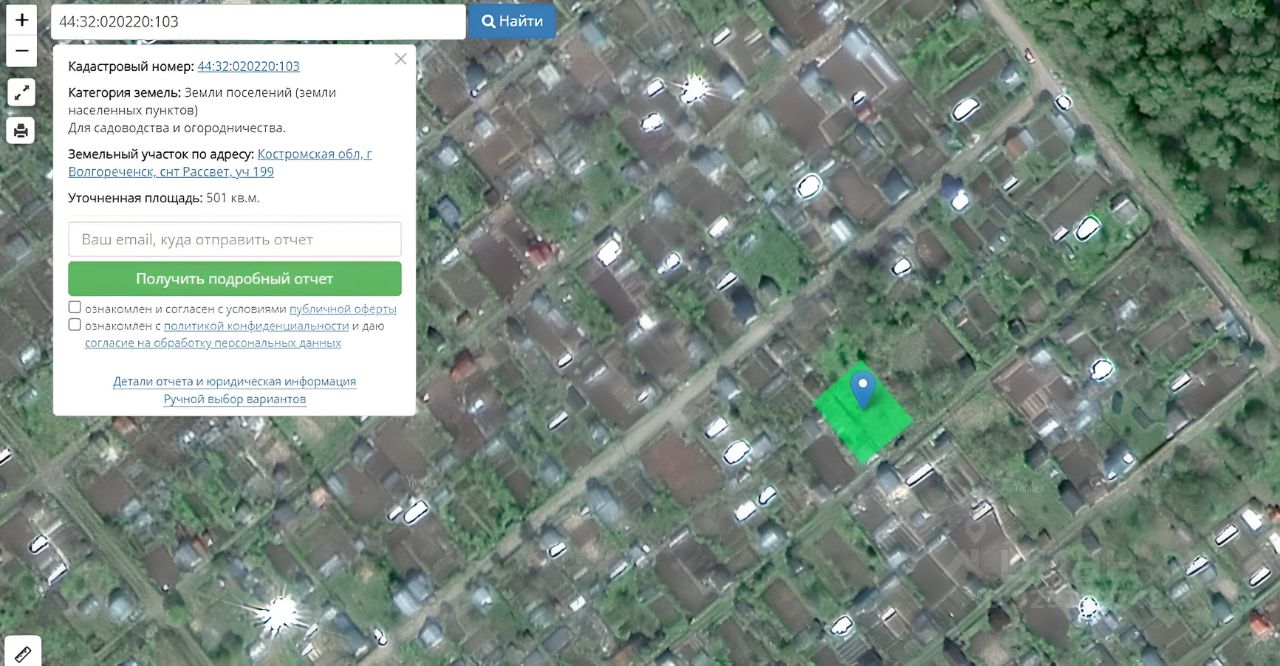Open the parcel address link
Image resolution: width=1280 pixels, height=666 pixels.
pyautogui.click(x=220, y=163)
